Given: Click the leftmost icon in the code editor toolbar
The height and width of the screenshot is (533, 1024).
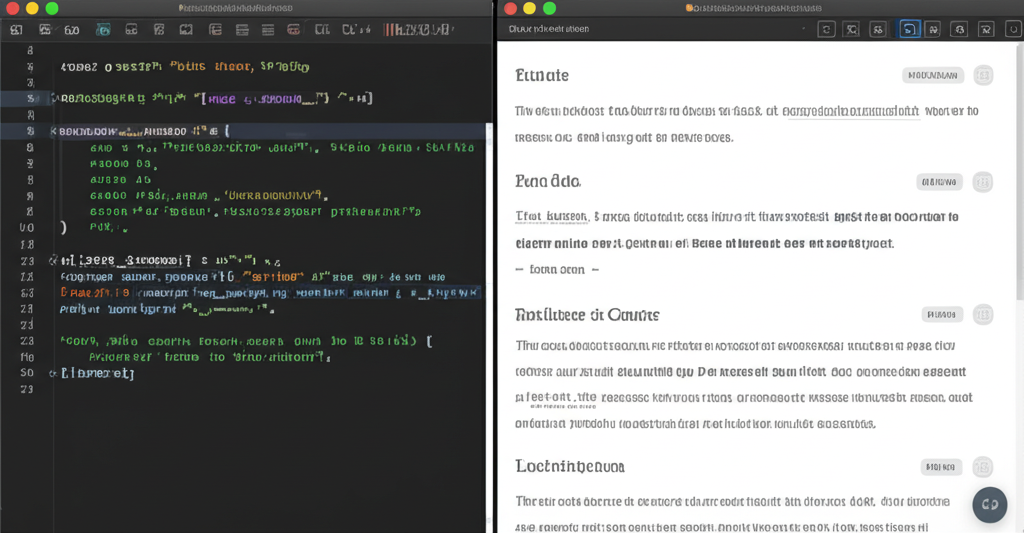Looking at the screenshot, I should (15, 30).
